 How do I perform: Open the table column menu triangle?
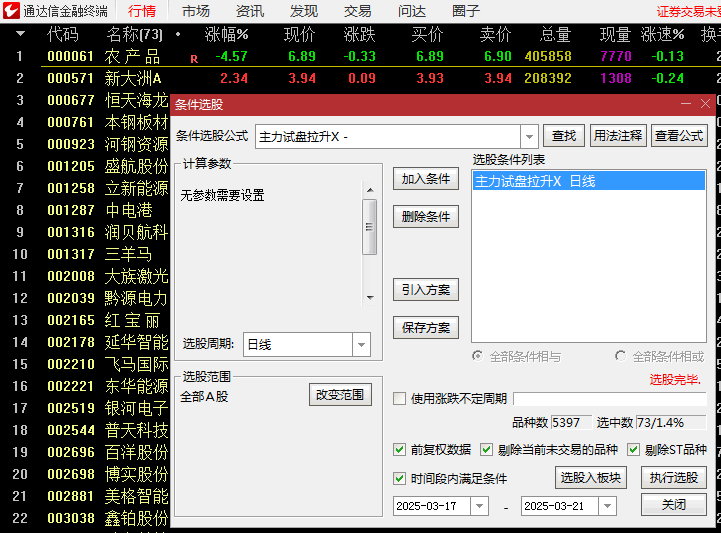(20, 34)
